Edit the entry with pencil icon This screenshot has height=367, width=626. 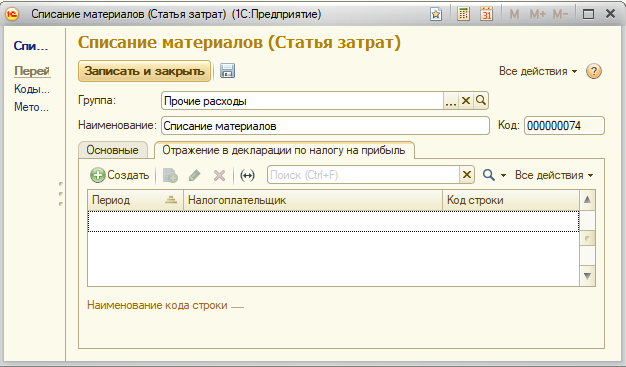click(194, 175)
